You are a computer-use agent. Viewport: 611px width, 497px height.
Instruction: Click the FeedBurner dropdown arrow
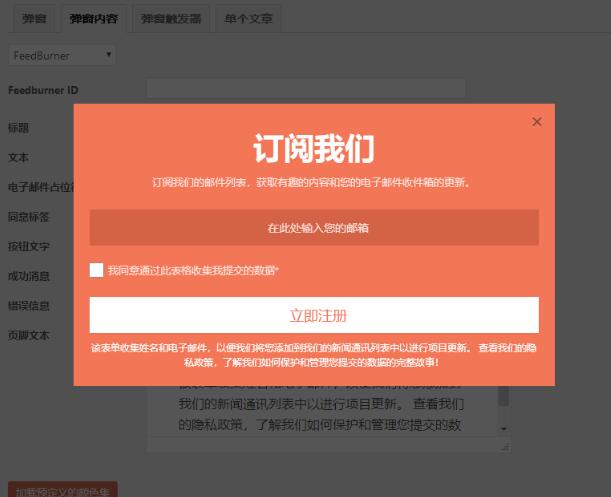pyautogui.click(x=109, y=55)
